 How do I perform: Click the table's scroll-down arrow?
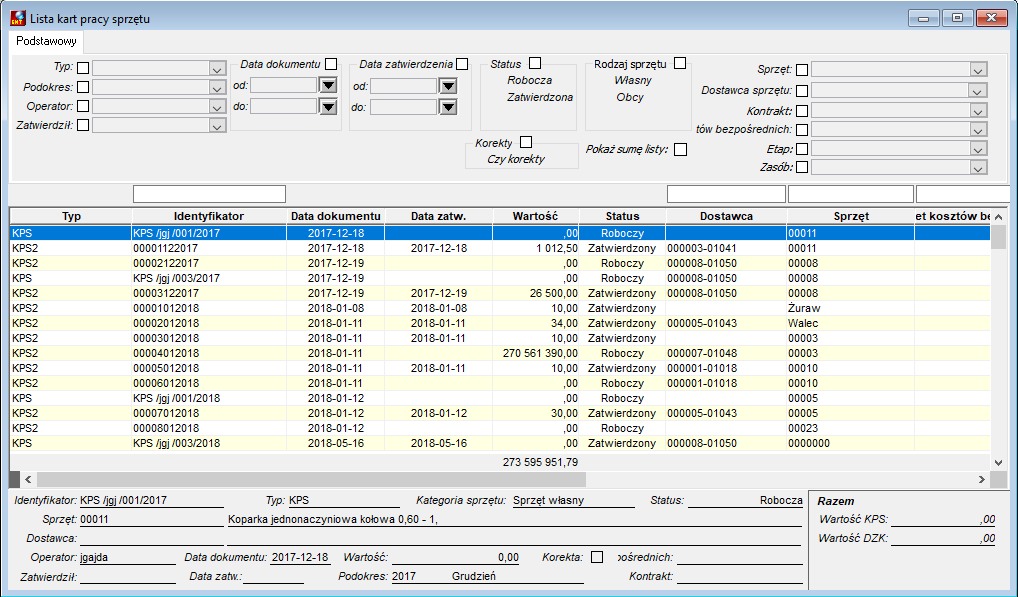click(x=999, y=462)
